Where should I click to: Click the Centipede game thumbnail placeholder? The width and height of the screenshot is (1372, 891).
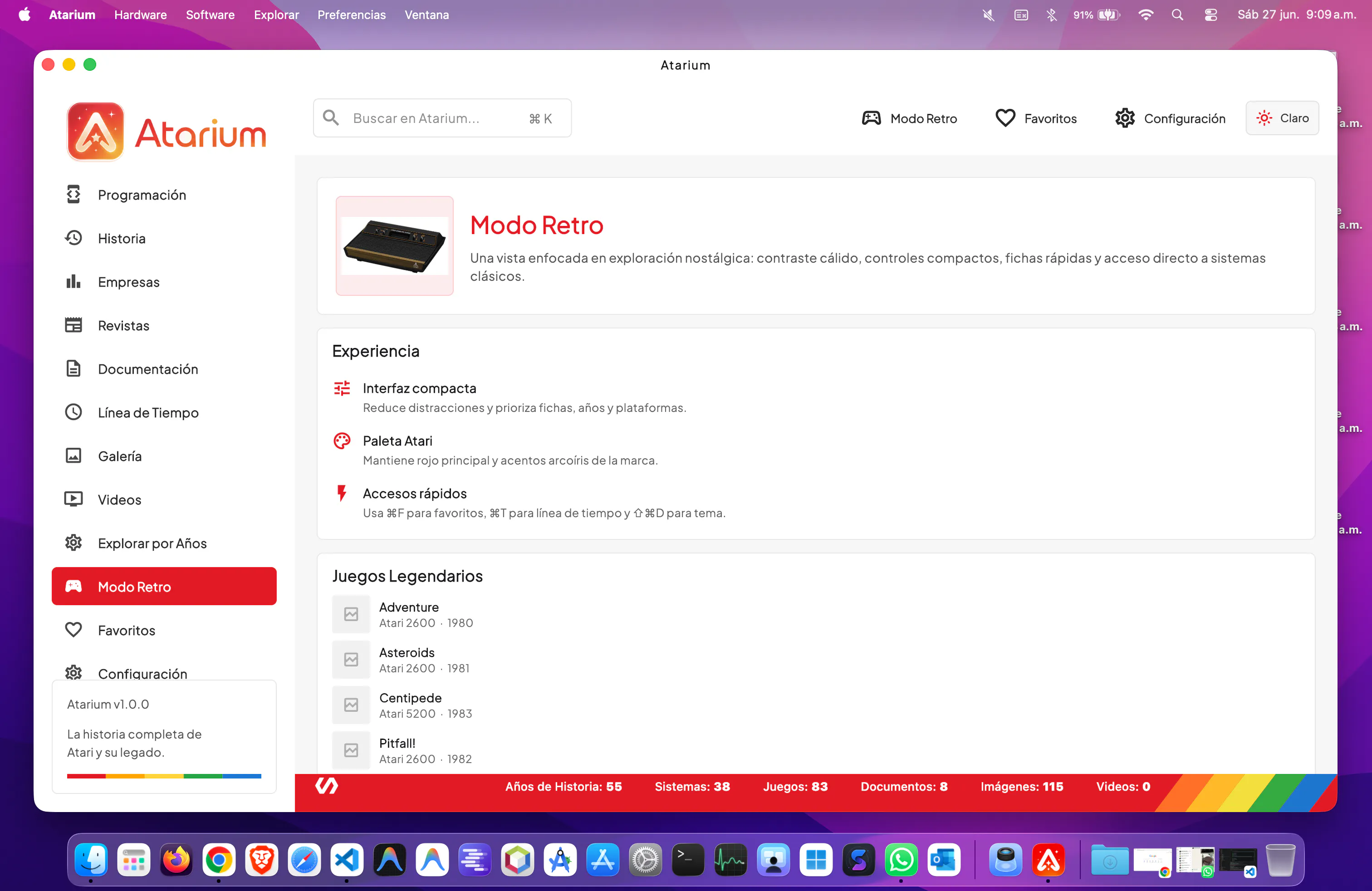click(x=351, y=705)
